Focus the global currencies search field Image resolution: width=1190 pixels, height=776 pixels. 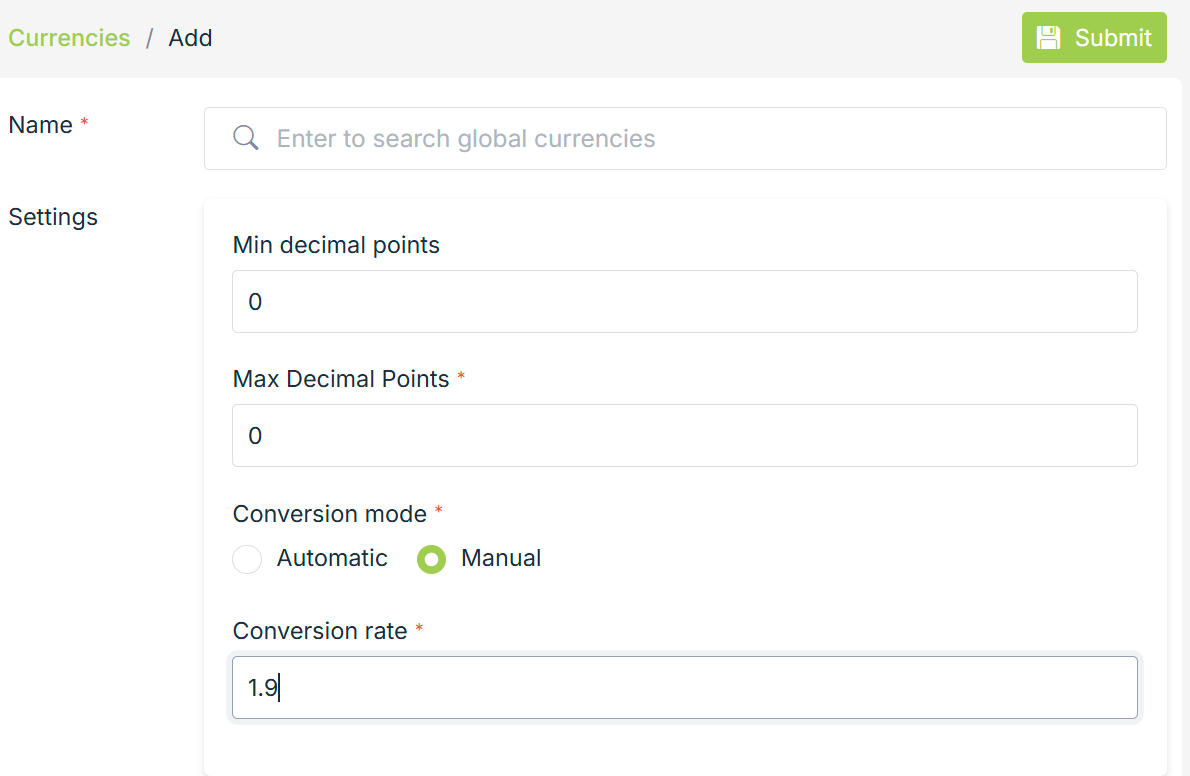click(700, 138)
